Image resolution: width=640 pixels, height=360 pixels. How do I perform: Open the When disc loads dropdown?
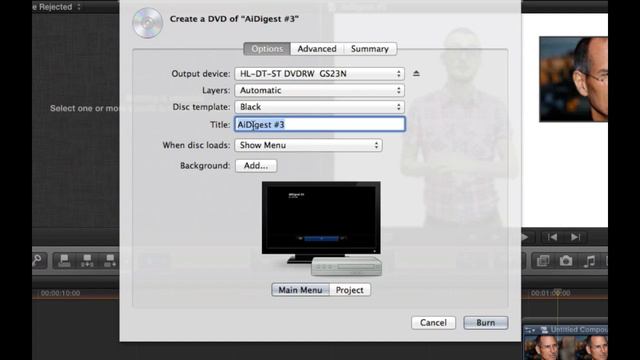tap(308, 145)
